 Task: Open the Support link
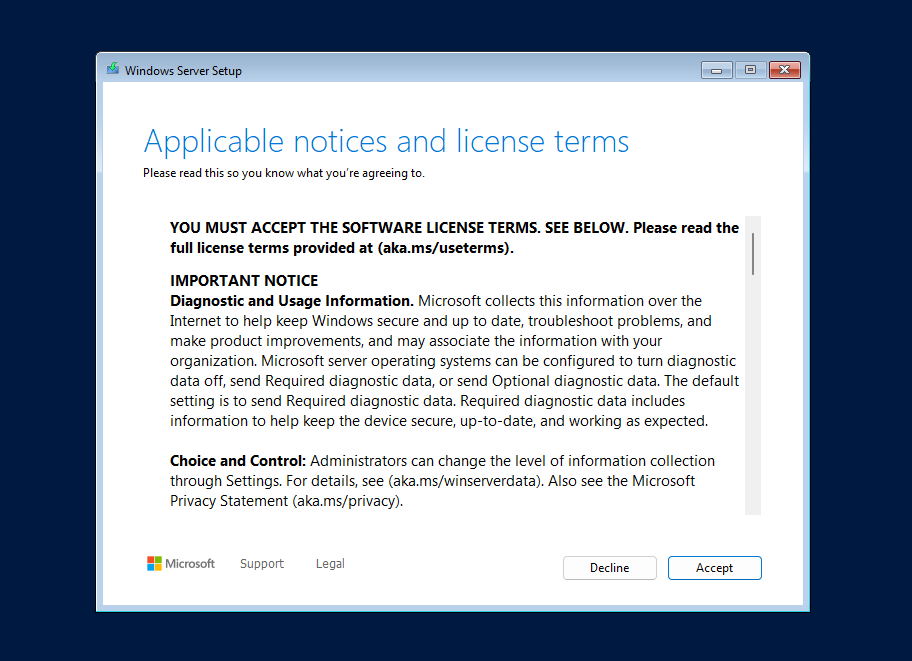[x=262, y=564]
